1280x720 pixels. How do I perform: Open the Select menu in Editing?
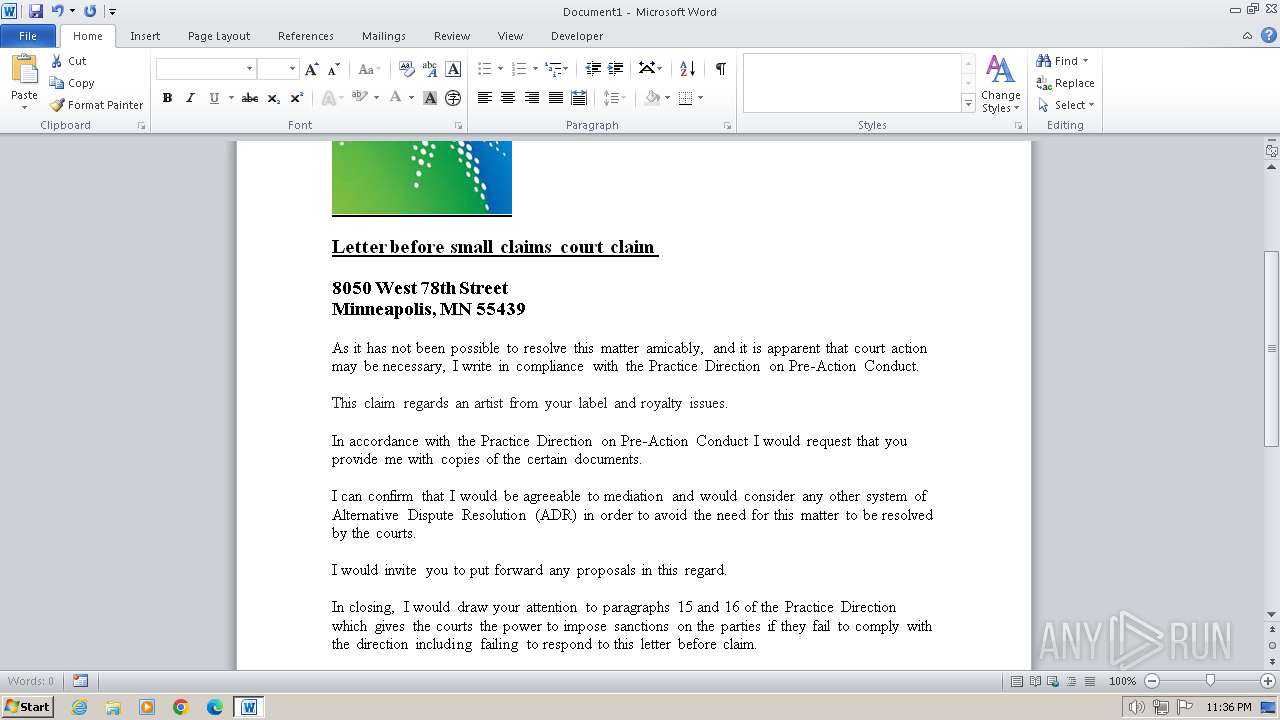click(1066, 105)
